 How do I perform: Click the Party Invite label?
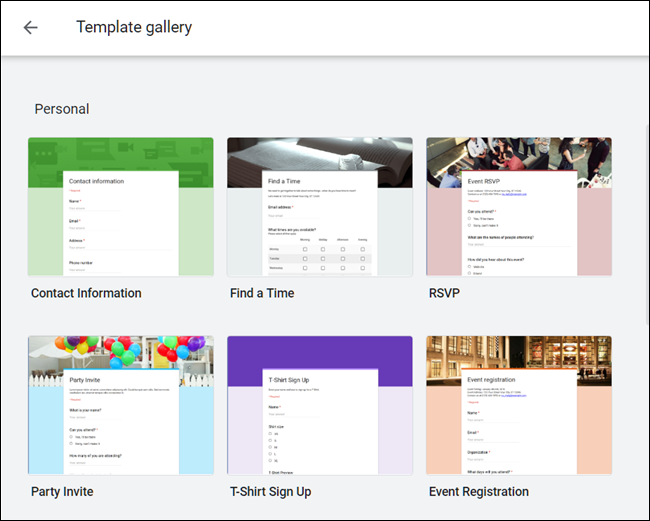[62, 492]
